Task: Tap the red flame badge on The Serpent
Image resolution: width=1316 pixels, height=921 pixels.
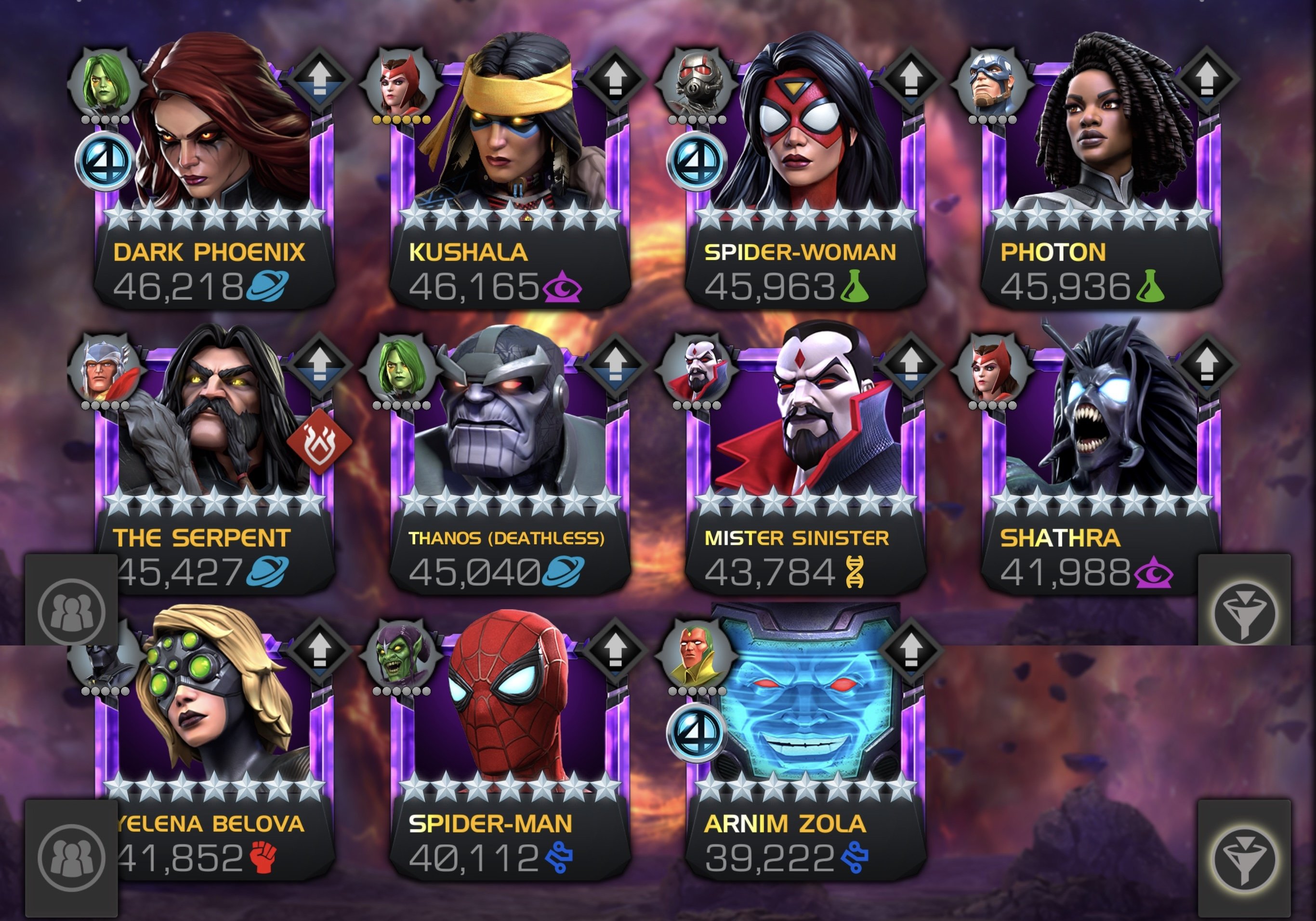Action: click(x=319, y=441)
